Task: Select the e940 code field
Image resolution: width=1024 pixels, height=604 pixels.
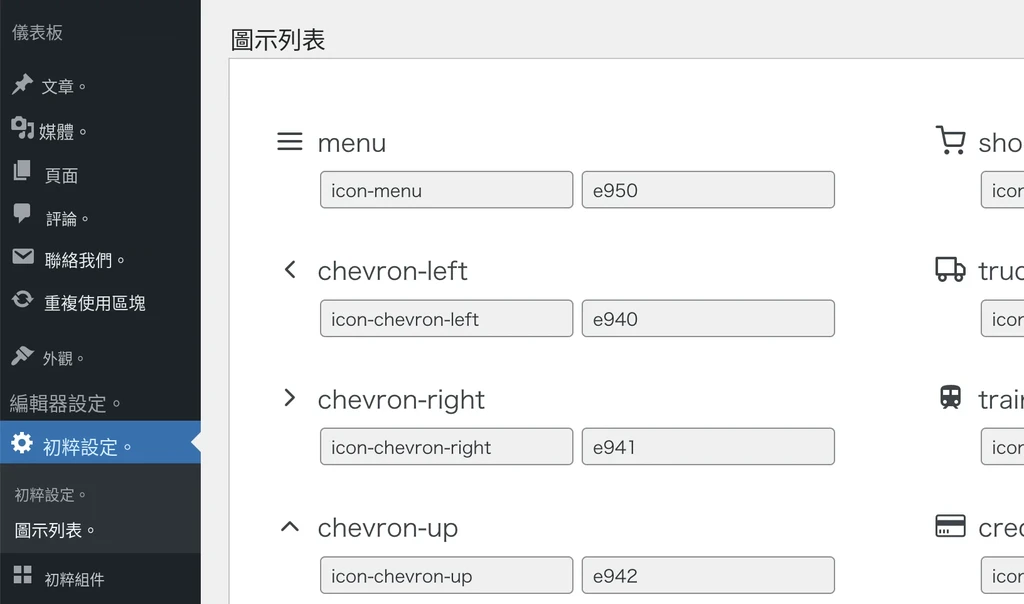Action: click(x=708, y=319)
